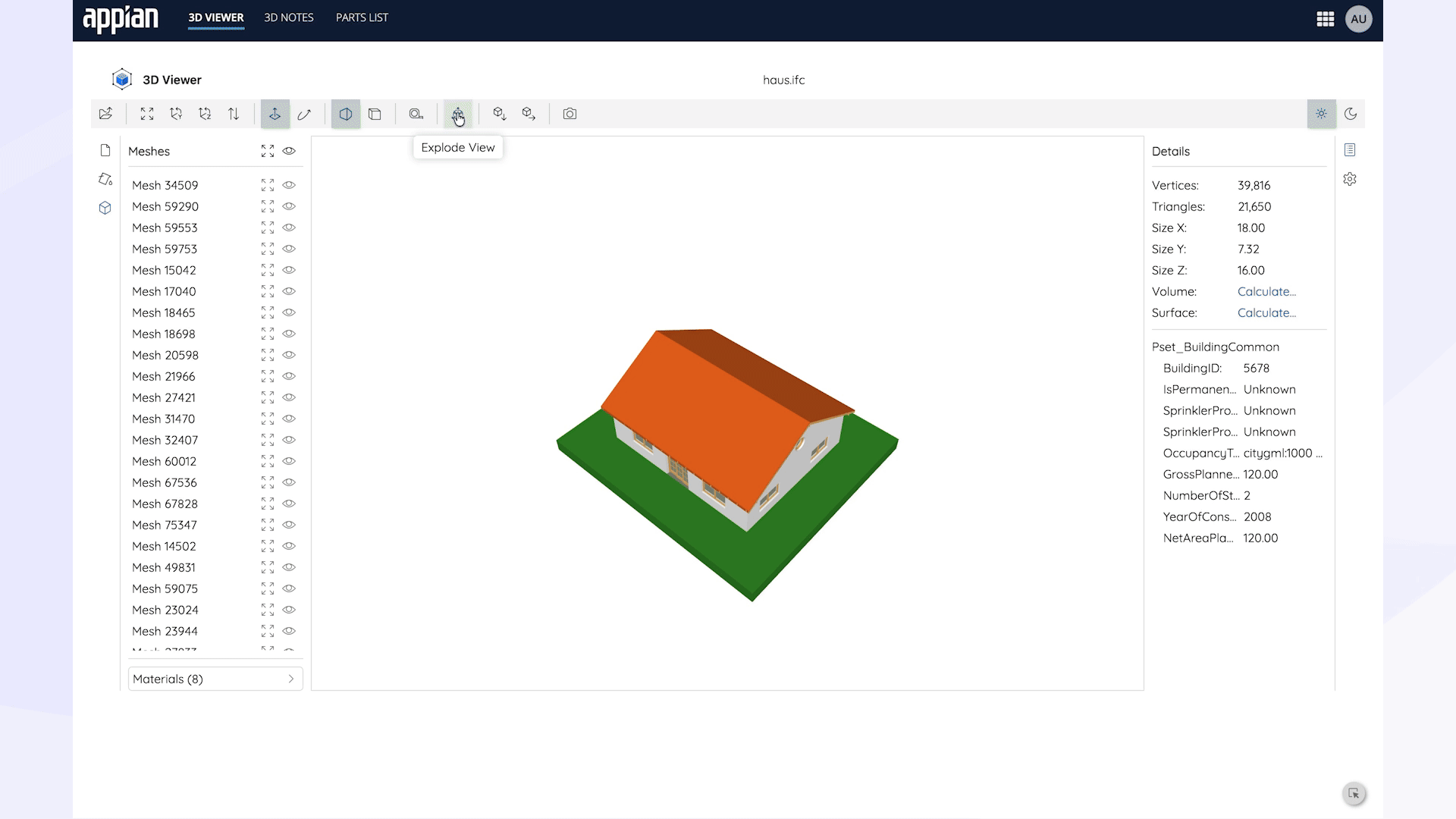
Task: Open the materials panel in left sidebar
Action: point(105,179)
